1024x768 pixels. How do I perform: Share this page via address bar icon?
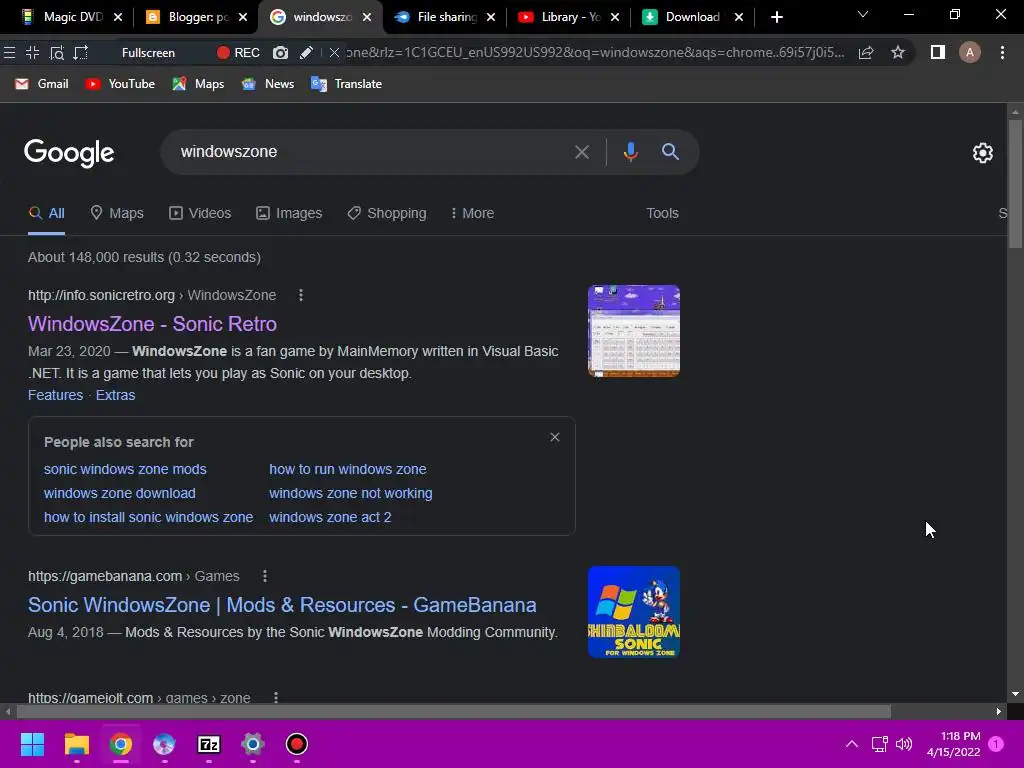pyautogui.click(x=866, y=53)
